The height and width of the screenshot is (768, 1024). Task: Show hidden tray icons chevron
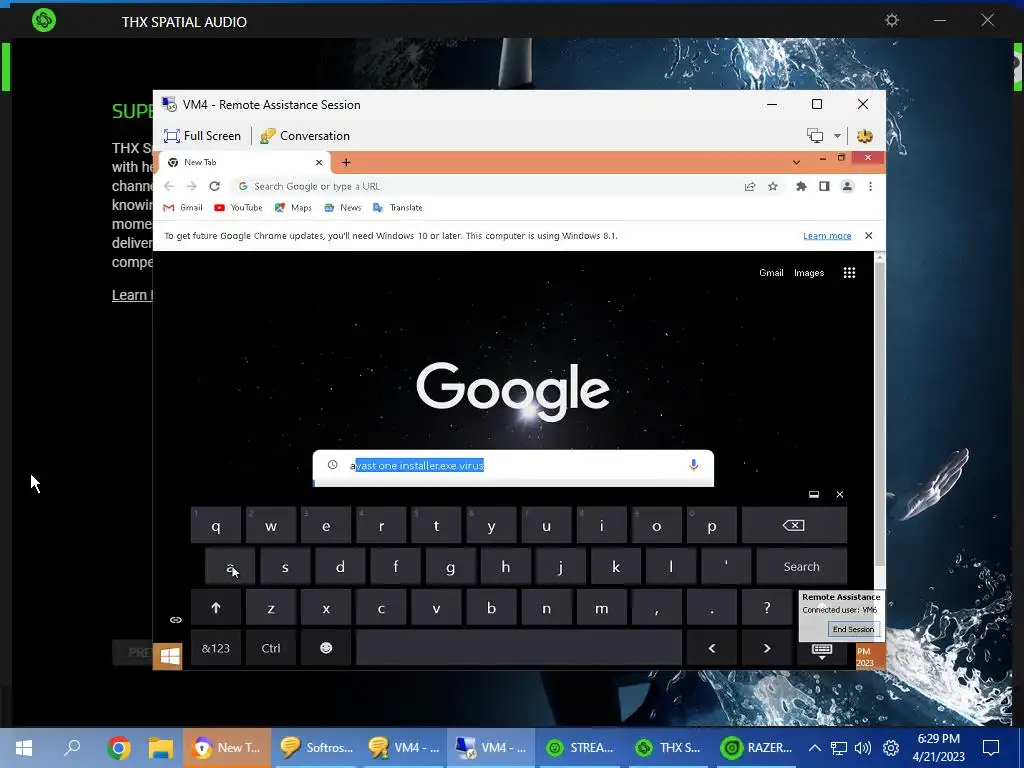click(x=815, y=748)
